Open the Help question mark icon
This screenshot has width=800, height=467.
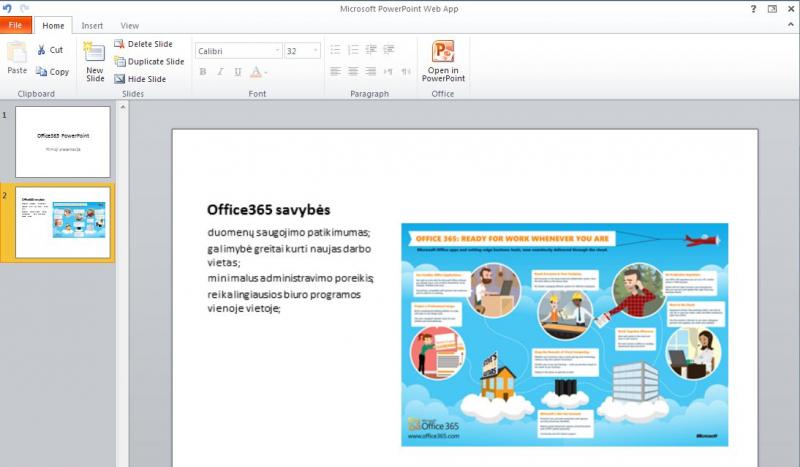click(753, 9)
